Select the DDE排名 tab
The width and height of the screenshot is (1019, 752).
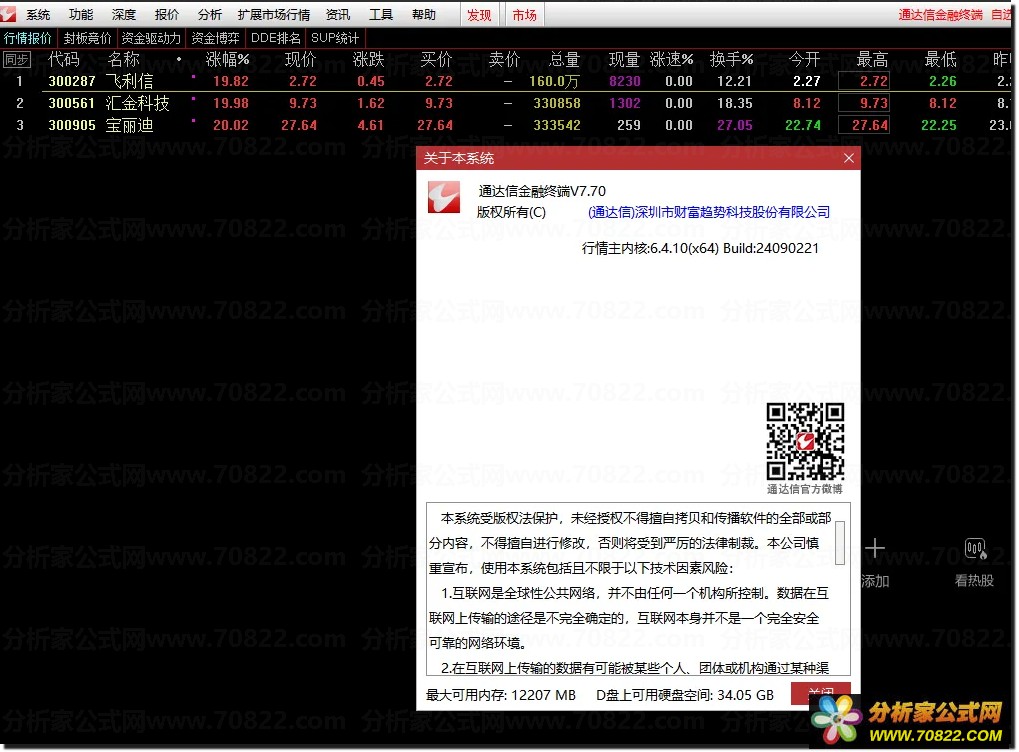(276, 38)
